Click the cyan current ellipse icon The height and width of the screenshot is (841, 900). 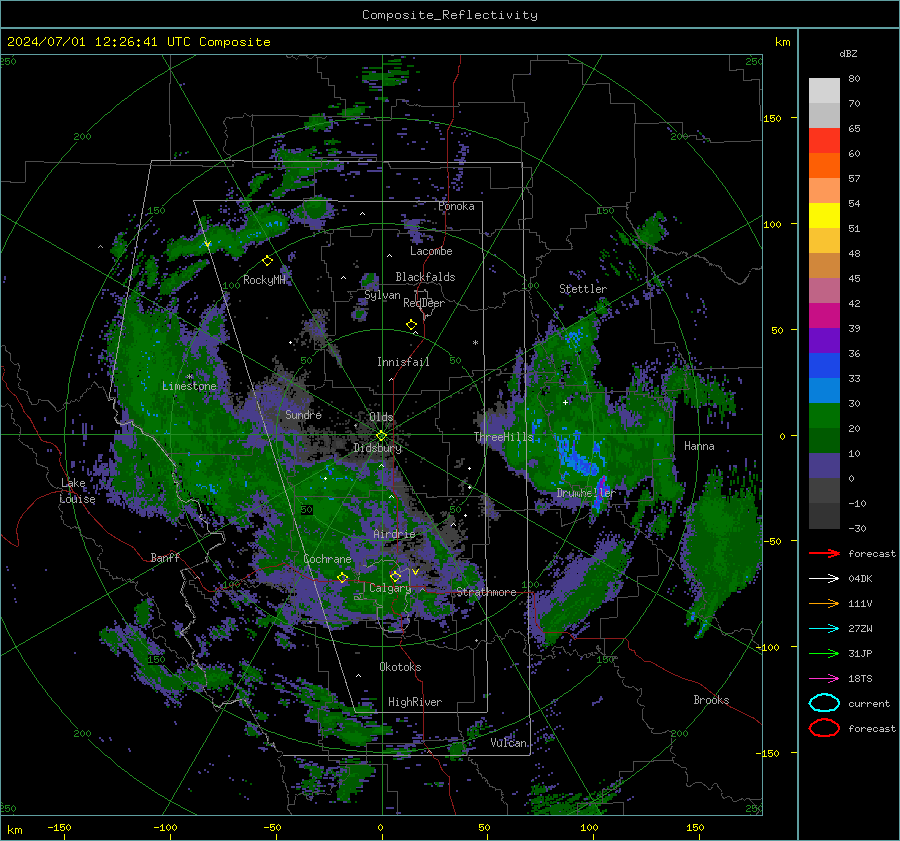(824, 703)
